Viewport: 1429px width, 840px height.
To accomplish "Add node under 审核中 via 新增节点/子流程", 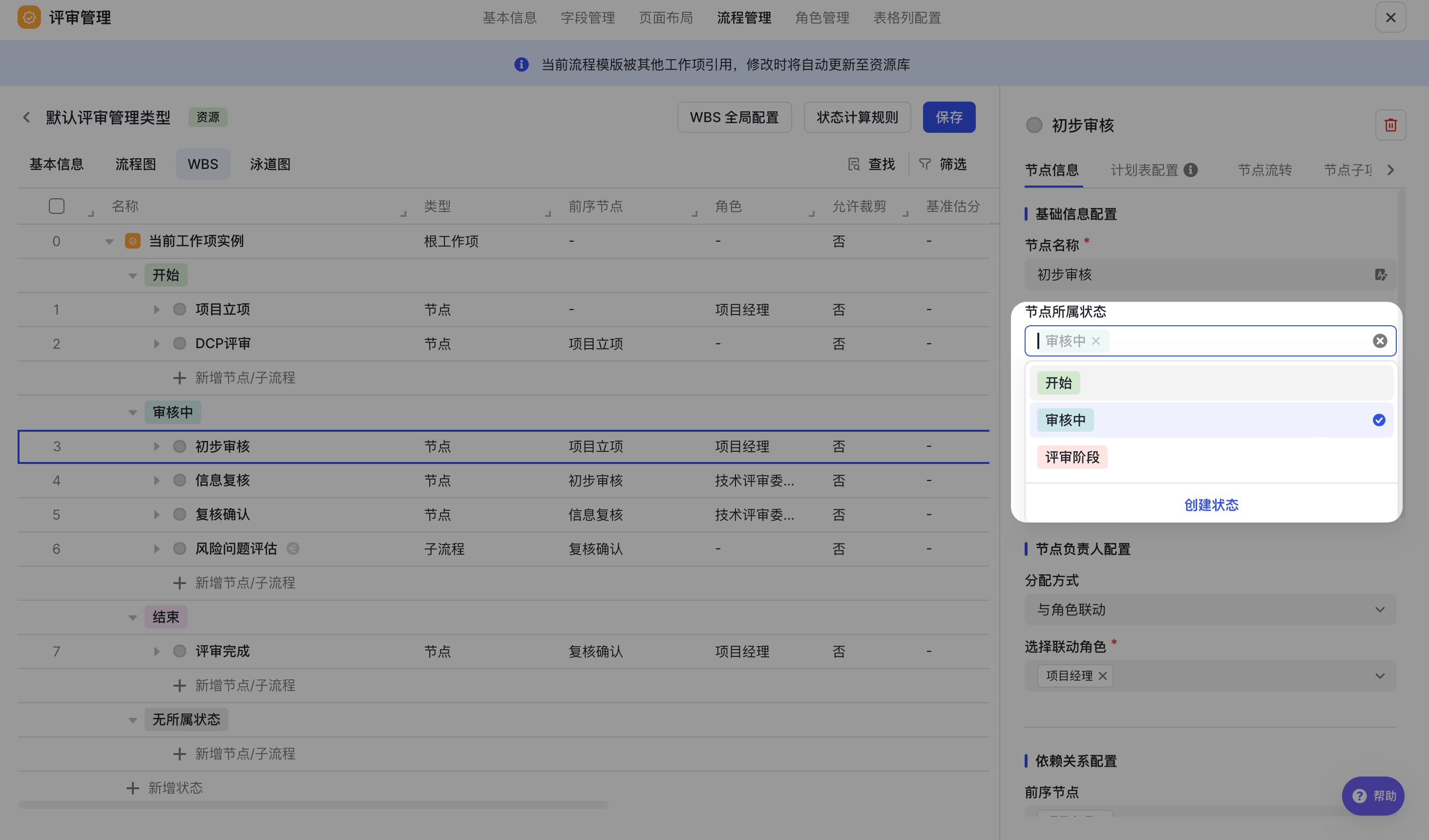I will 233,583.
